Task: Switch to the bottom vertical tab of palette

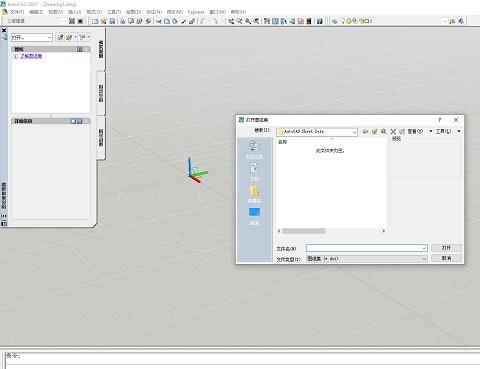Action: coord(101,137)
